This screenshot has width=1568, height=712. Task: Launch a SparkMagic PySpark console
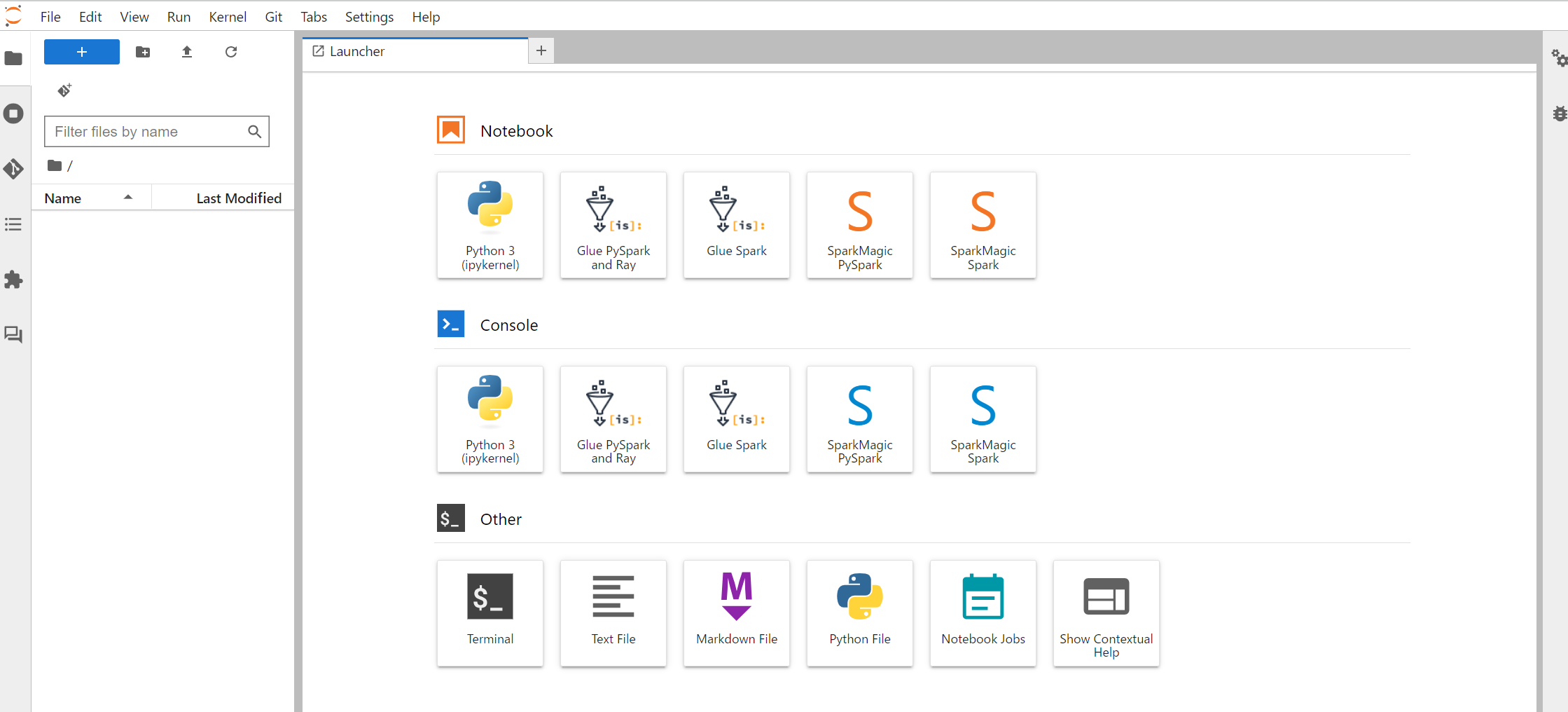860,419
